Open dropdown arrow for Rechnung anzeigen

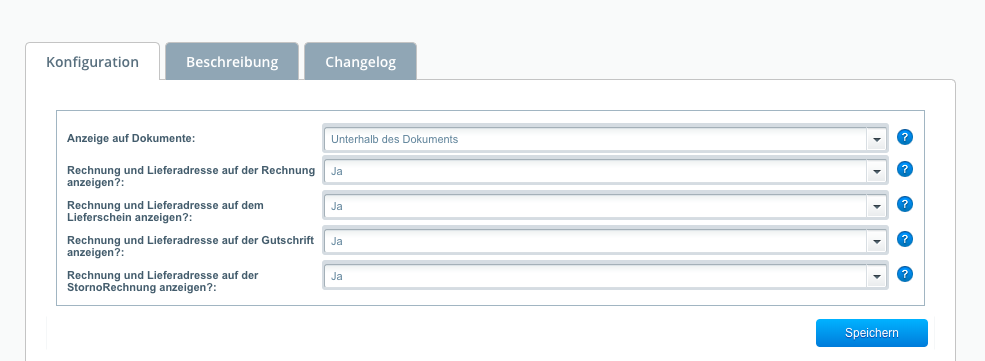coord(876,171)
